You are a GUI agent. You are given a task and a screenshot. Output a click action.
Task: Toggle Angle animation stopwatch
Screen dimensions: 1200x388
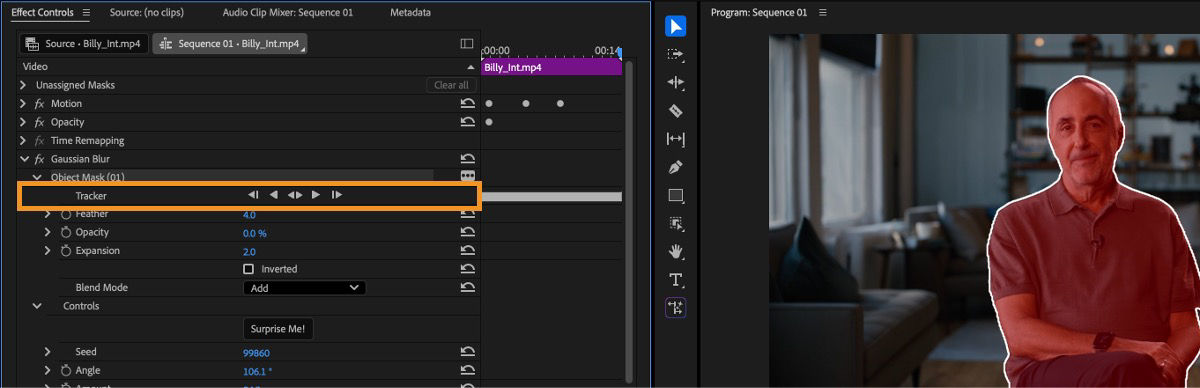66,371
